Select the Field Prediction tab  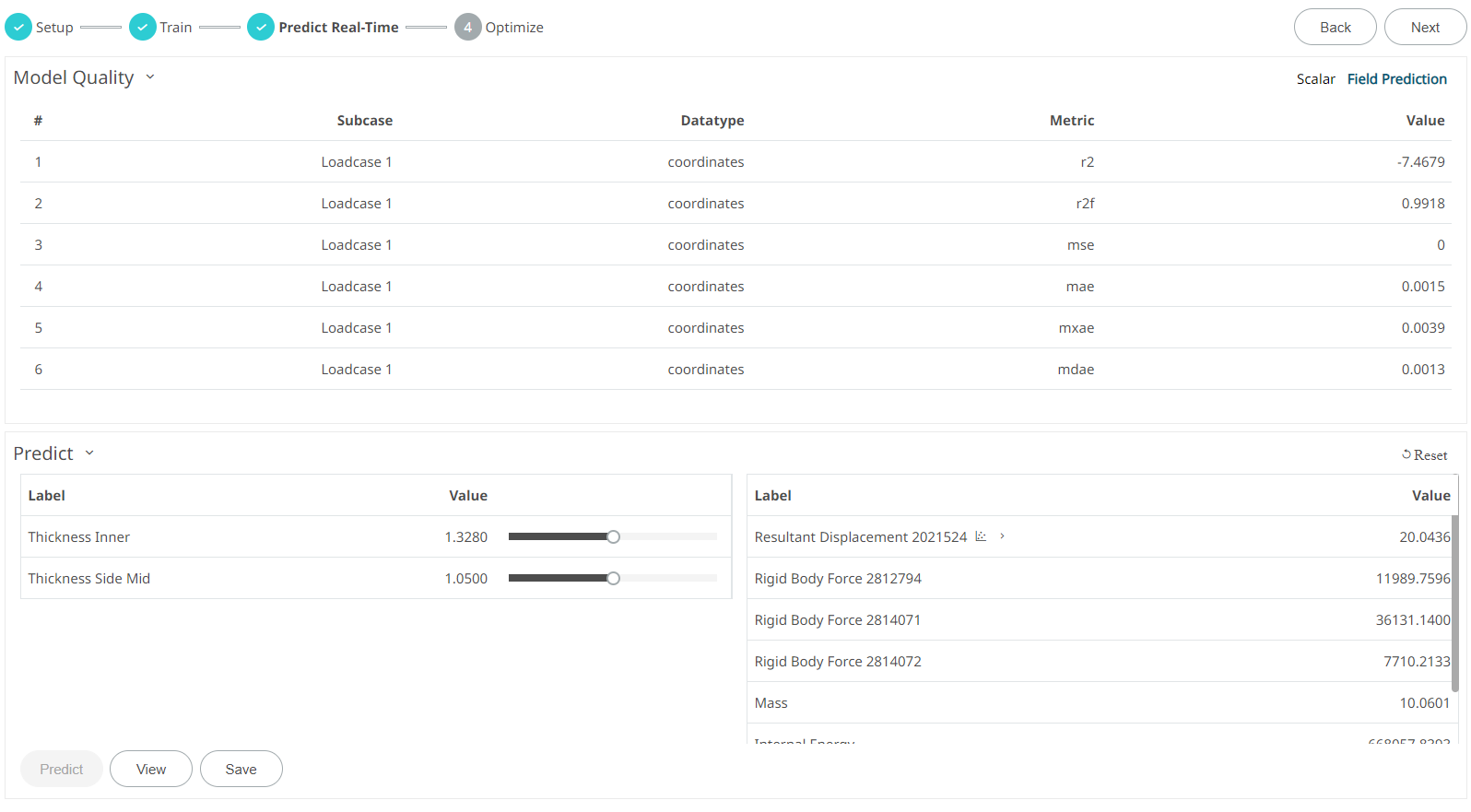1396,79
